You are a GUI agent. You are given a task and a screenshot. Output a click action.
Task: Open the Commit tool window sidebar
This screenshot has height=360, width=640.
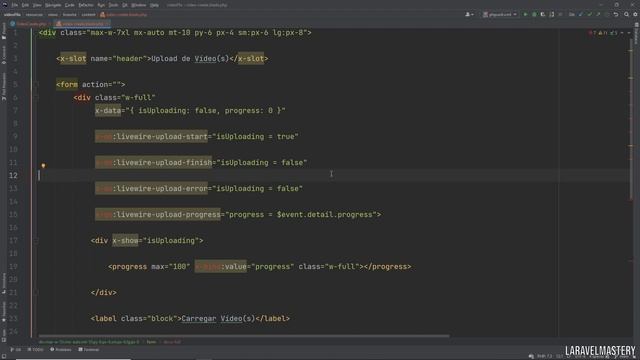[4, 55]
